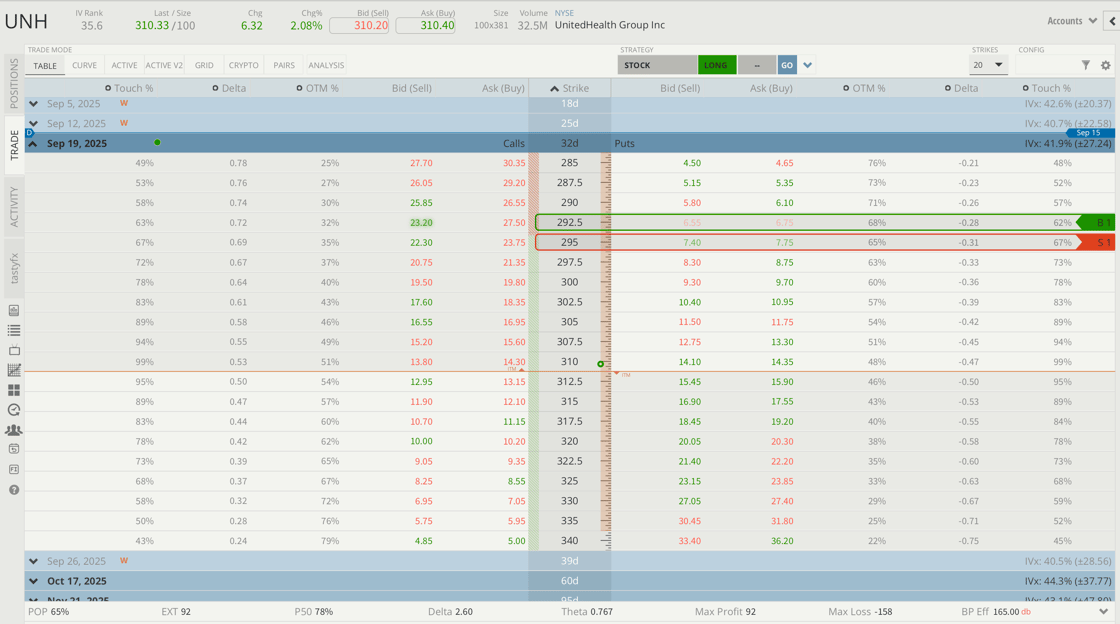Image resolution: width=1120 pixels, height=624 pixels.
Task: Click the 305 strike price cell
Action: pos(569,322)
